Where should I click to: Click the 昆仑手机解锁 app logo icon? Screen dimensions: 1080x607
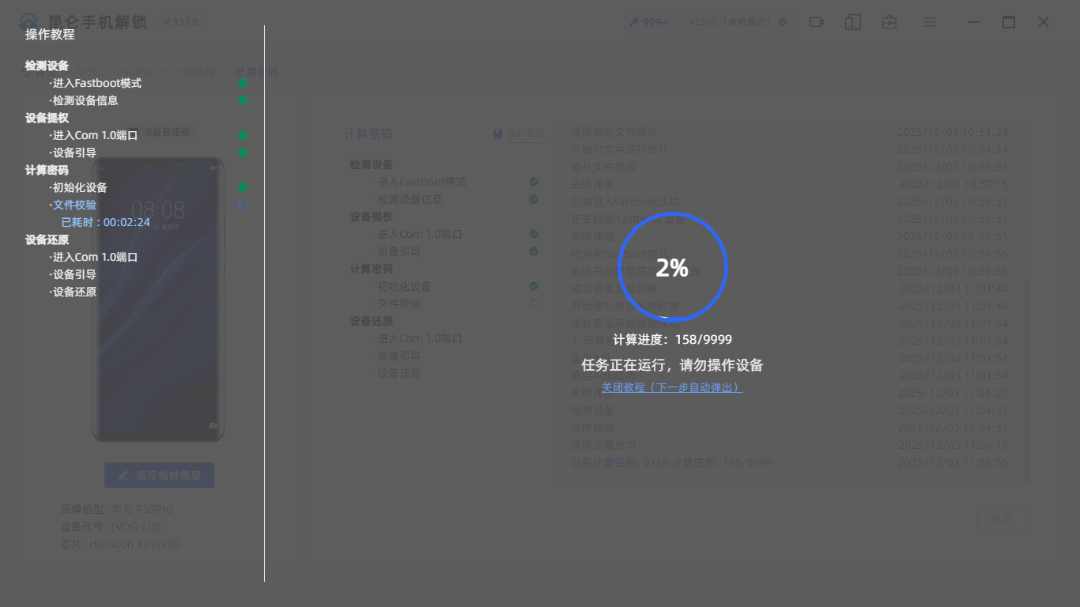[28, 20]
